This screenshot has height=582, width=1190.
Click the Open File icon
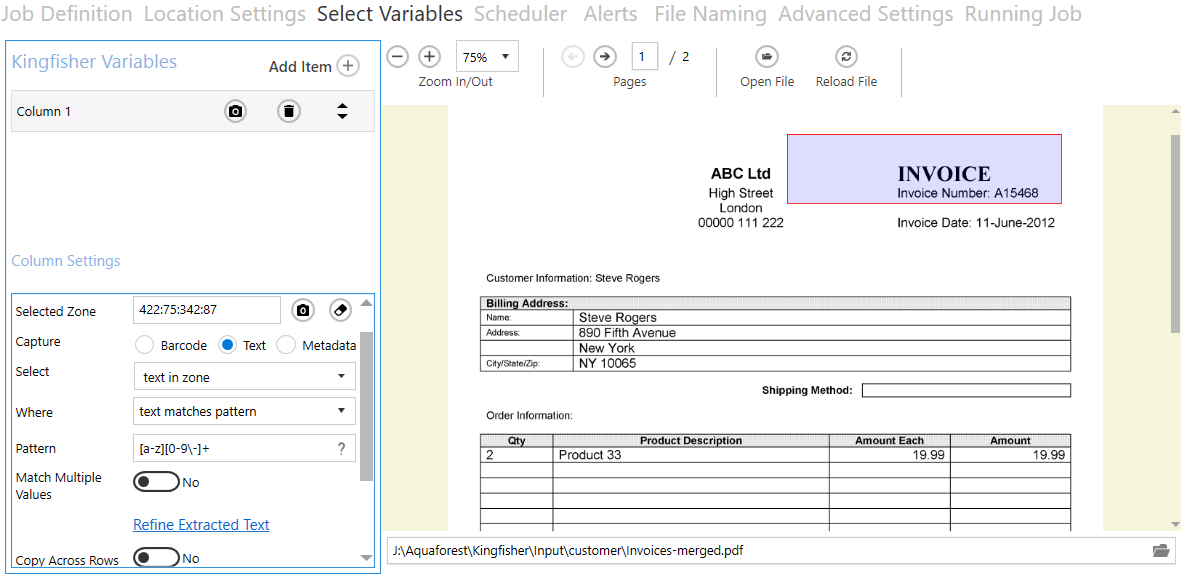tap(767, 57)
